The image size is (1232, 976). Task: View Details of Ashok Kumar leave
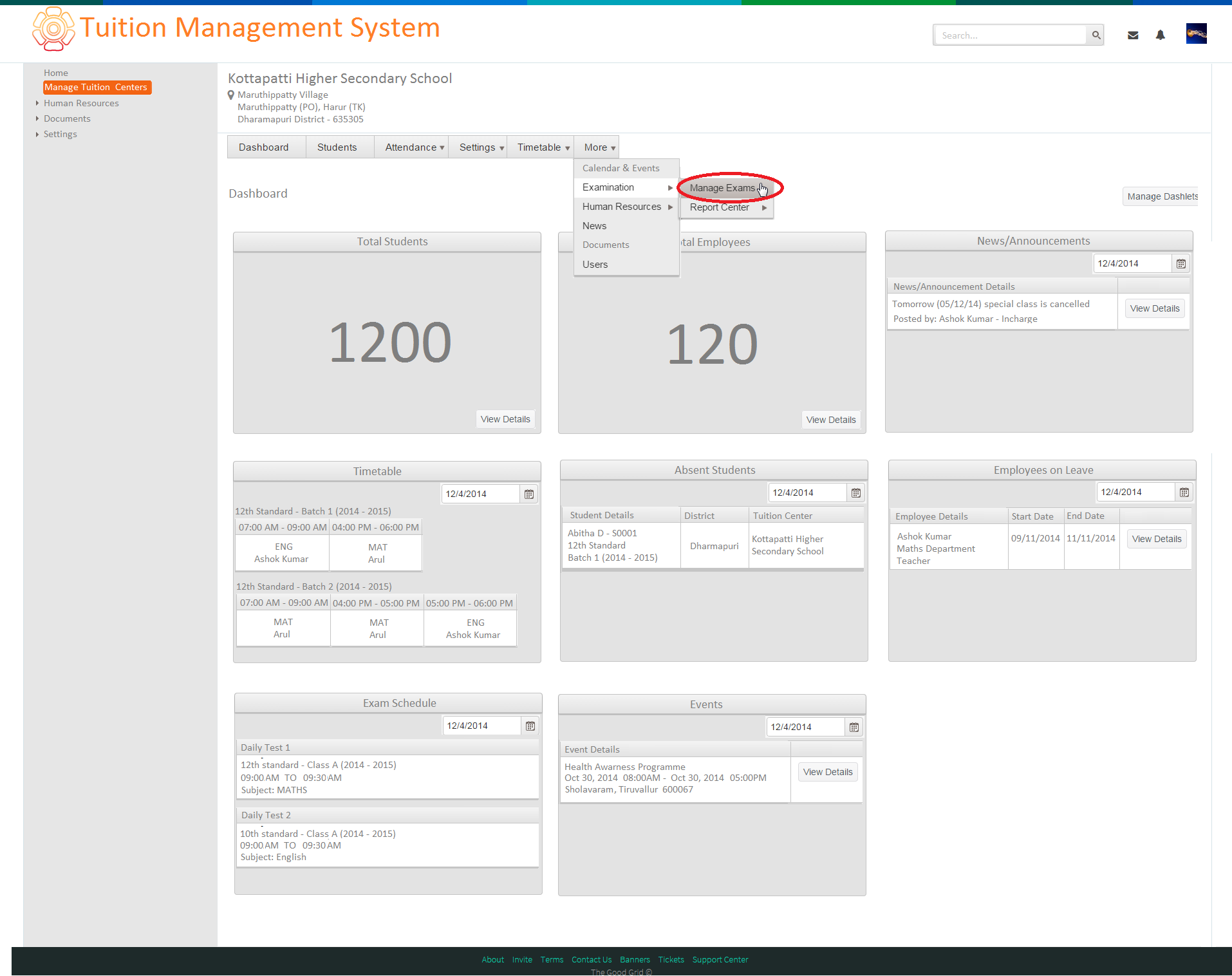[x=1157, y=539]
